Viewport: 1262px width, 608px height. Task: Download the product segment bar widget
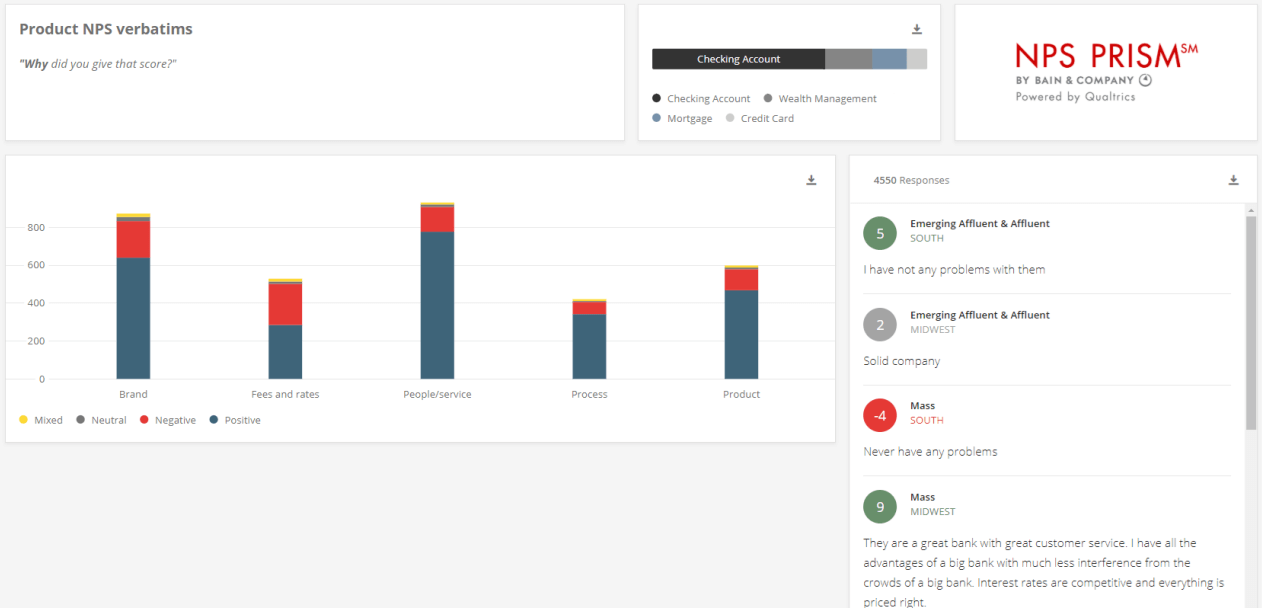[x=917, y=30]
